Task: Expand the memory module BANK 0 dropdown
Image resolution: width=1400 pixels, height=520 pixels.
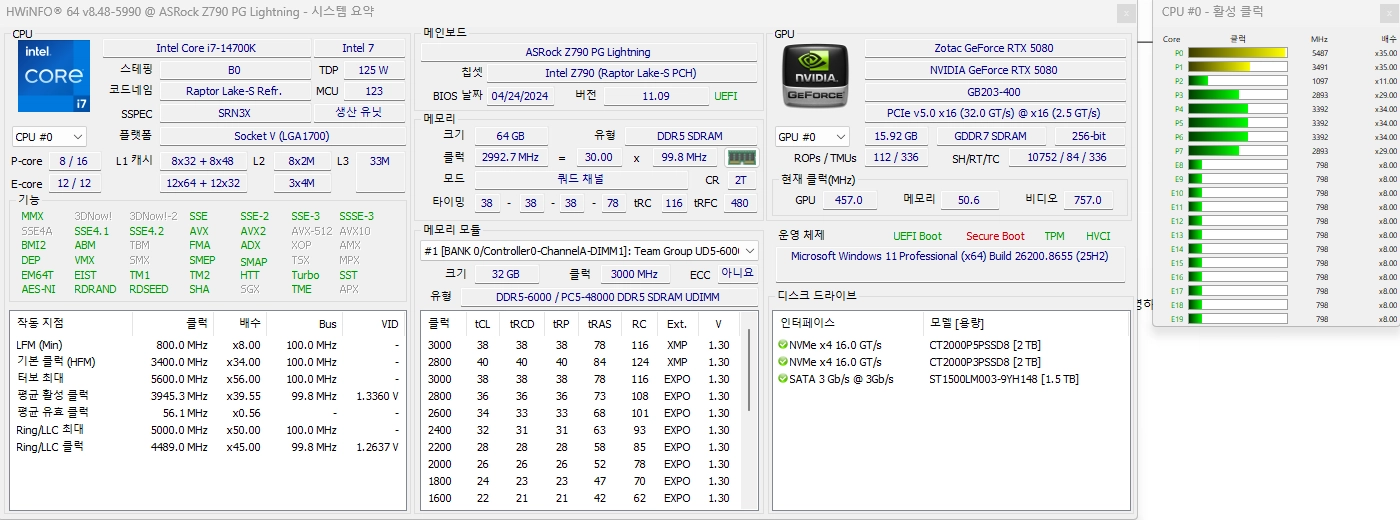Action: tap(589, 250)
